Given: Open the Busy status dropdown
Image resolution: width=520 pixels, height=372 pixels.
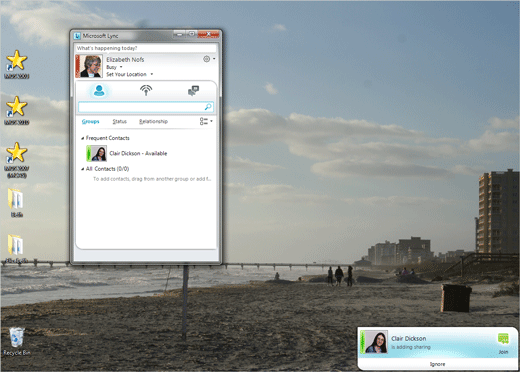Looking at the screenshot, I should 114,67.
